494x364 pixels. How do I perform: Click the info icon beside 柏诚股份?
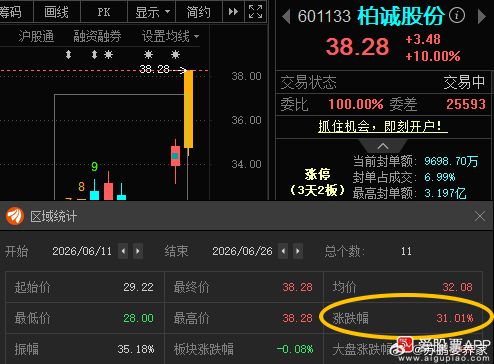[457, 15]
